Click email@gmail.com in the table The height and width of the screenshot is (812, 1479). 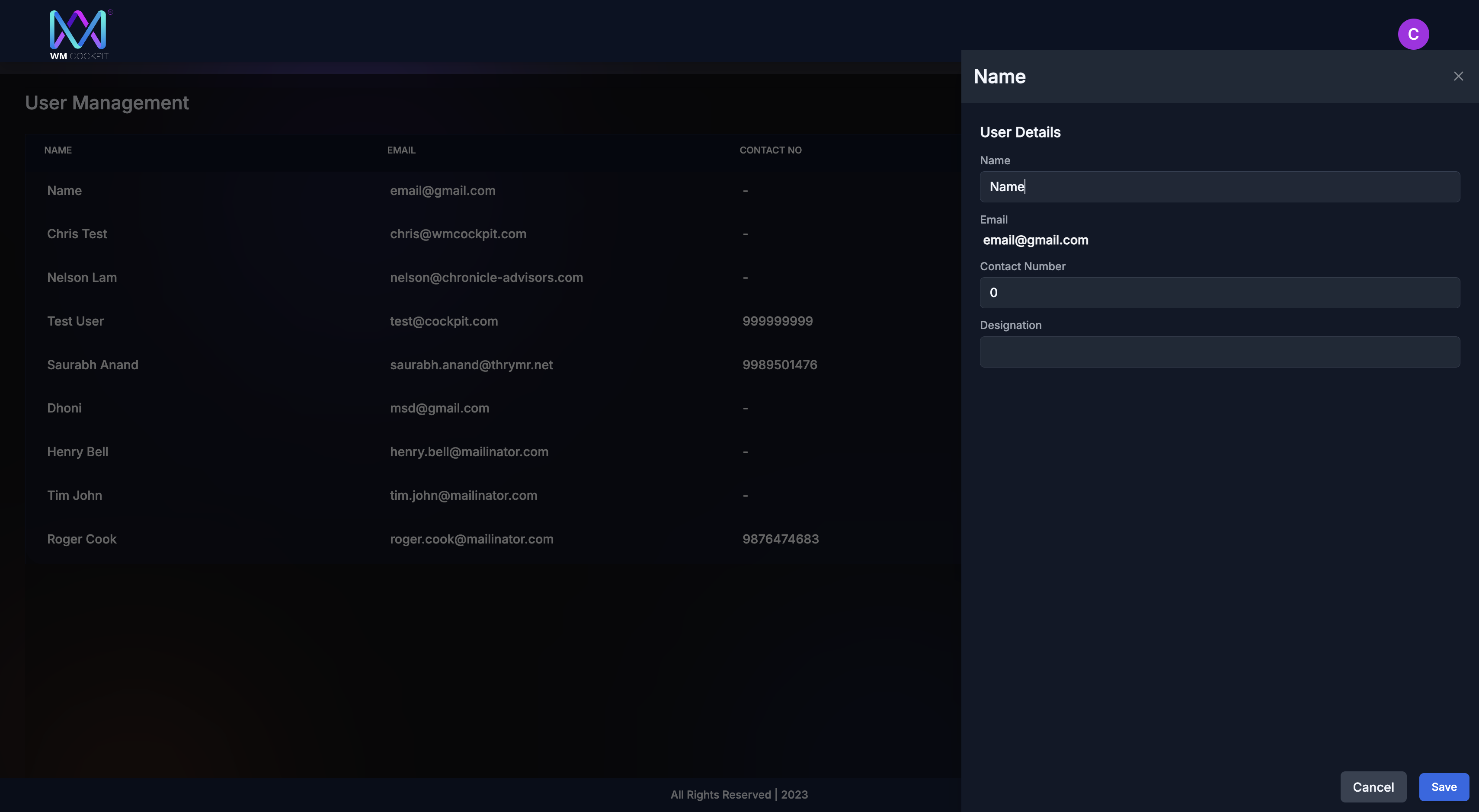tap(442, 191)
